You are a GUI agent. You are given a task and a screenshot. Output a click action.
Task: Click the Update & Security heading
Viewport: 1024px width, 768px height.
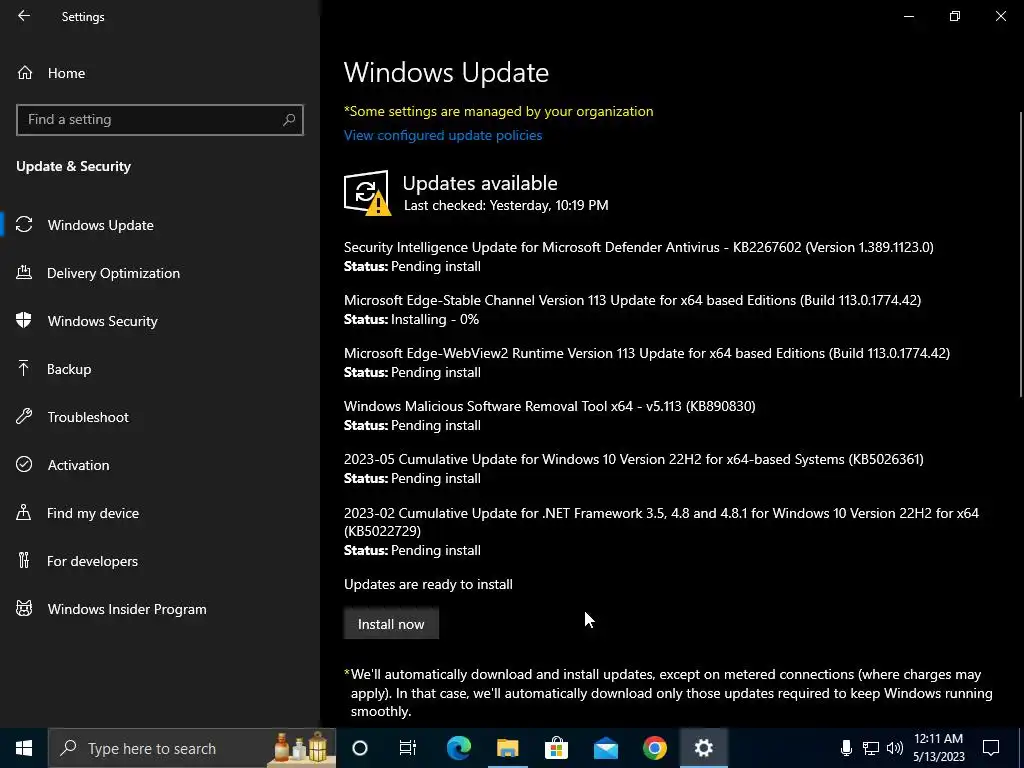click(x=73, y=166)
